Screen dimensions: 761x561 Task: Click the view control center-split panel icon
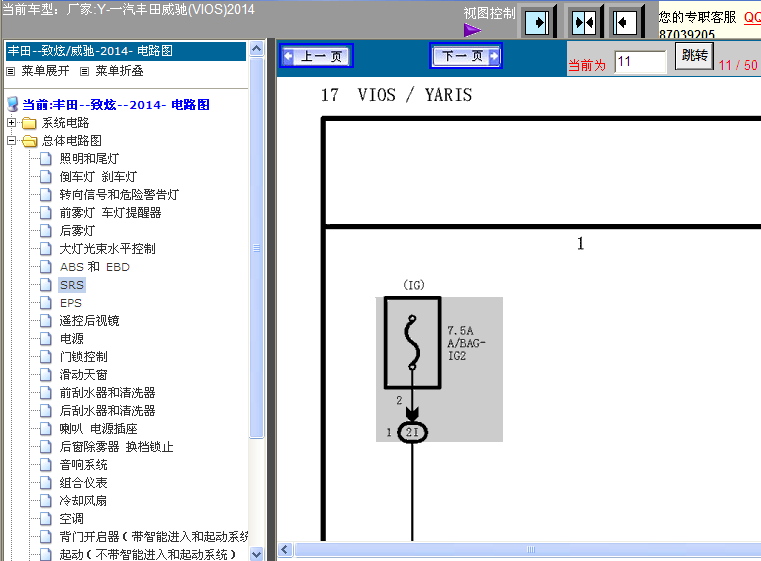583,22
